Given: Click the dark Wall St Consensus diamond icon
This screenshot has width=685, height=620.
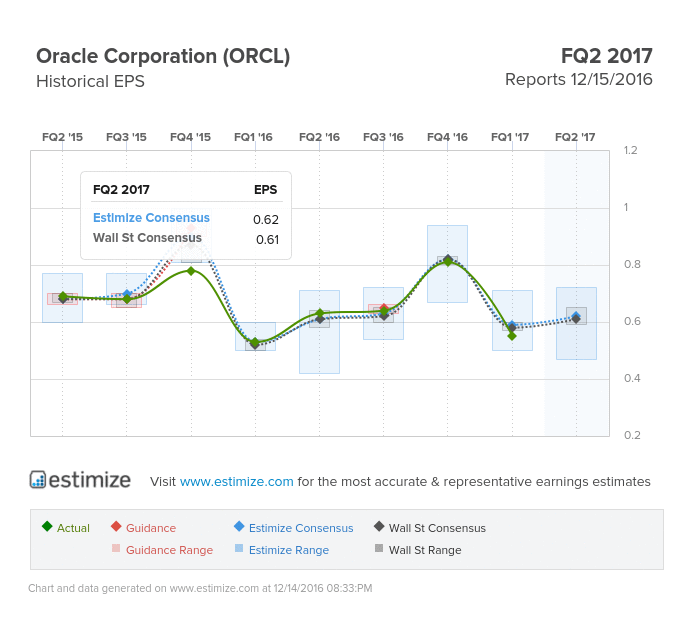Looking at the screenshot, I should pos(379,526).
